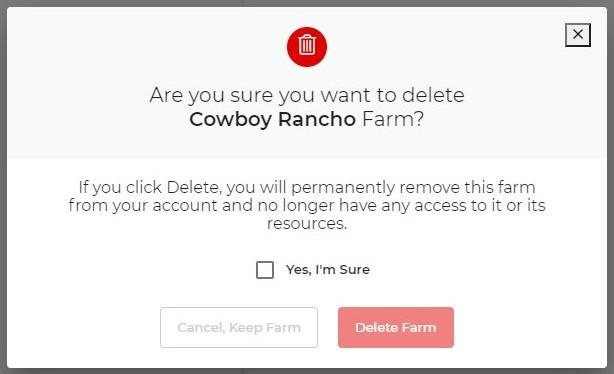Click the word "delete" in the heading question
Image resolution: width=614 pixels, height=374 pixels.
[x=433, y=95]
